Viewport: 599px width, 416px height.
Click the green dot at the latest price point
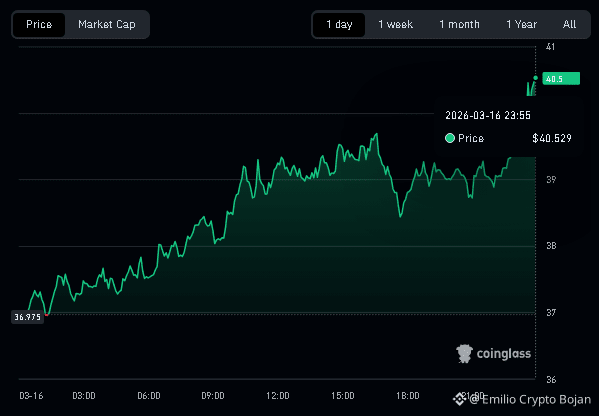pos(535,78)
